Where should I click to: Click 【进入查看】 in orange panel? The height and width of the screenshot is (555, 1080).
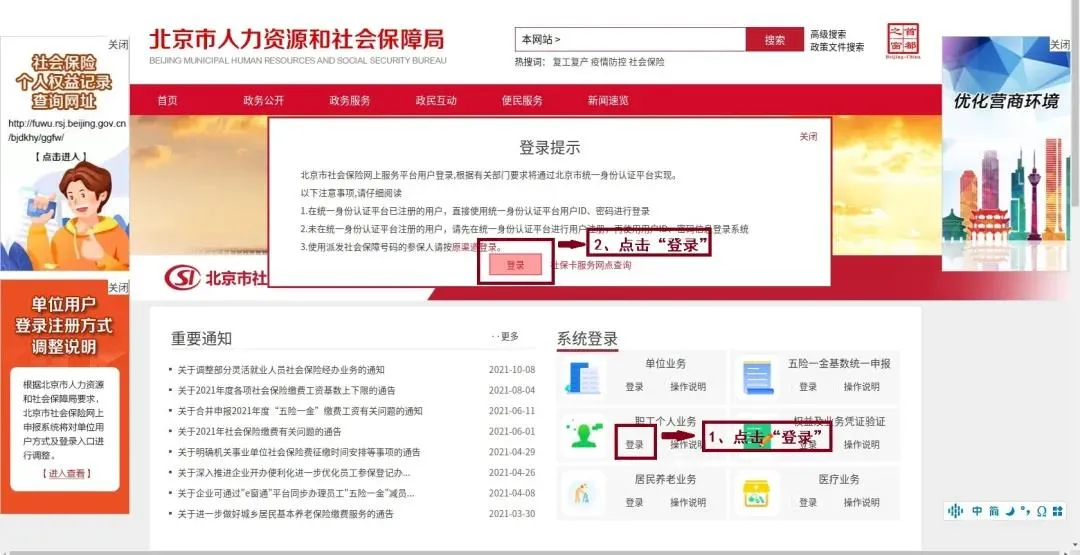pyautogui.click(x=67, y=474)
